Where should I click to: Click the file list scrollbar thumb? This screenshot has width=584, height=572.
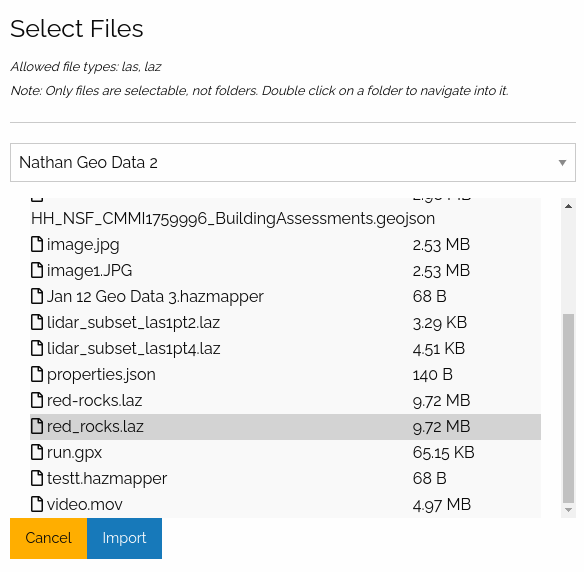click(568, 409)
